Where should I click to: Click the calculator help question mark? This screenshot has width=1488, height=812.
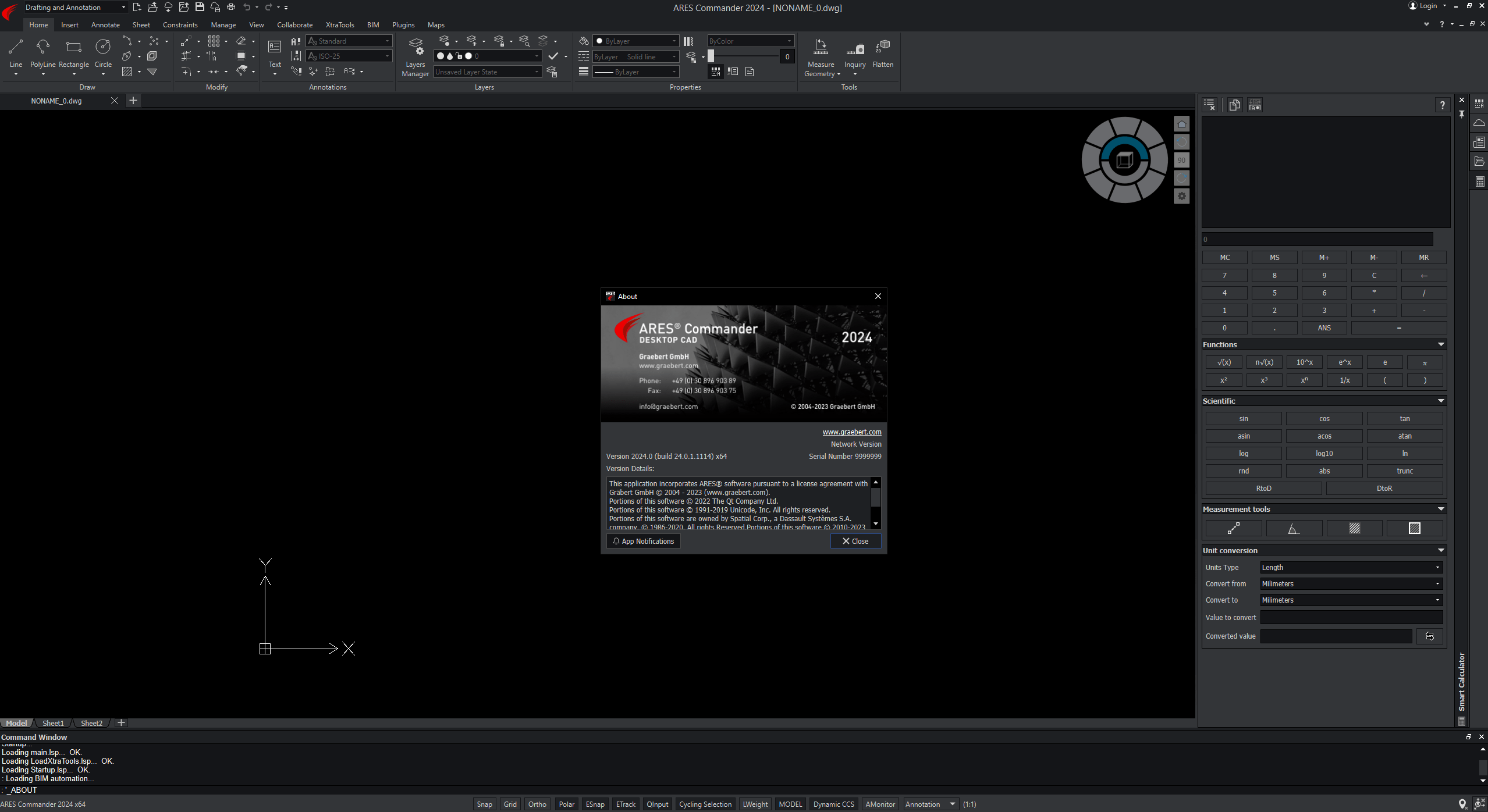click(x=1442, y=105)
